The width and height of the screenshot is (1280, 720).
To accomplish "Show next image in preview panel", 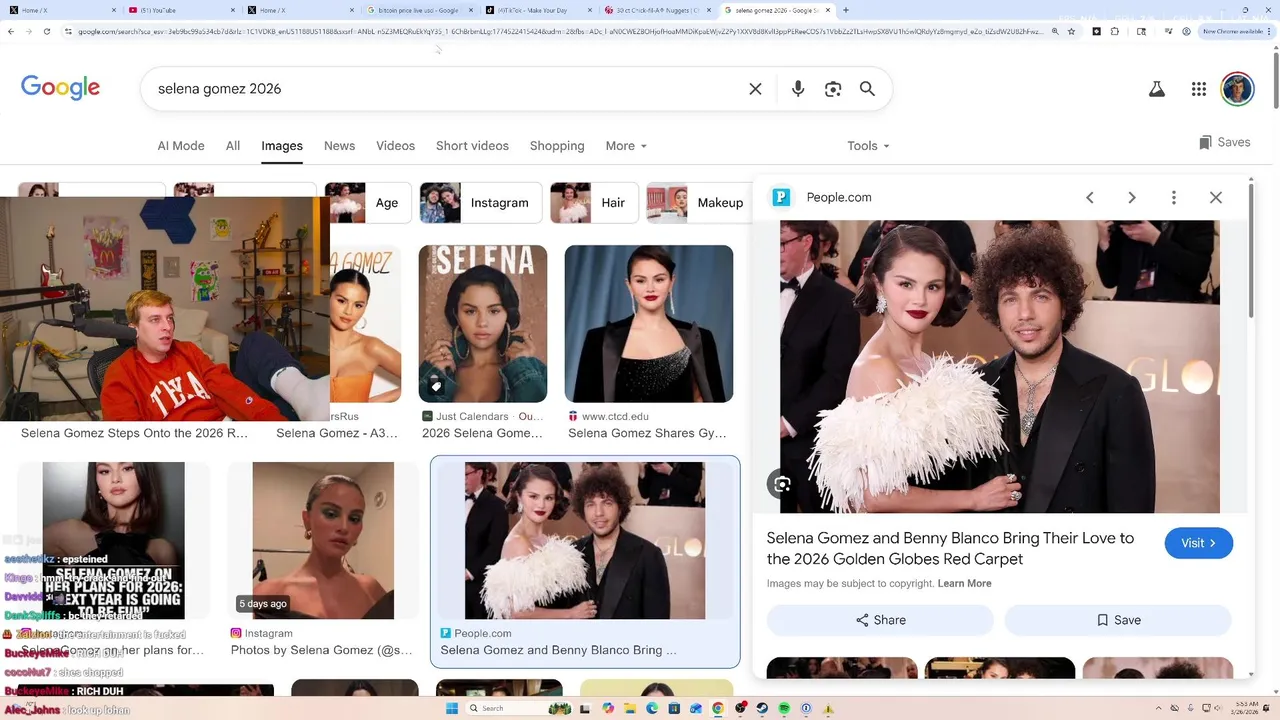I will click(x=1132, y=198).
